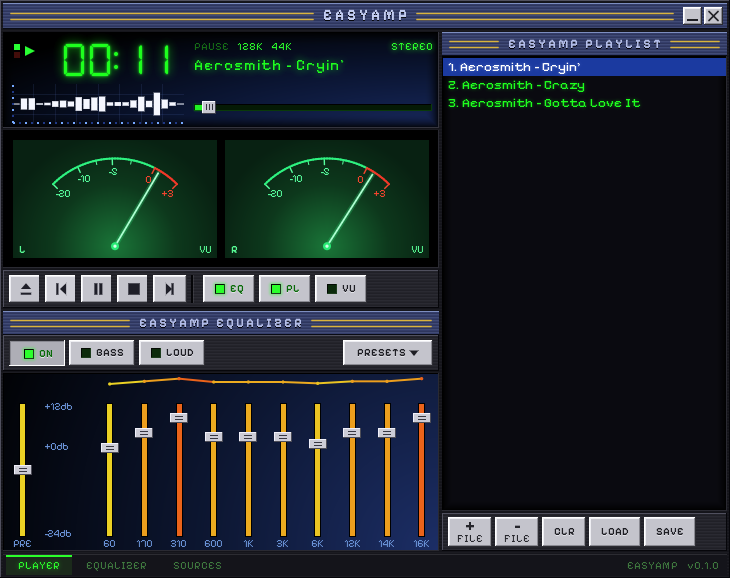Click the 6K band slider handle

[x=318, y=444]
